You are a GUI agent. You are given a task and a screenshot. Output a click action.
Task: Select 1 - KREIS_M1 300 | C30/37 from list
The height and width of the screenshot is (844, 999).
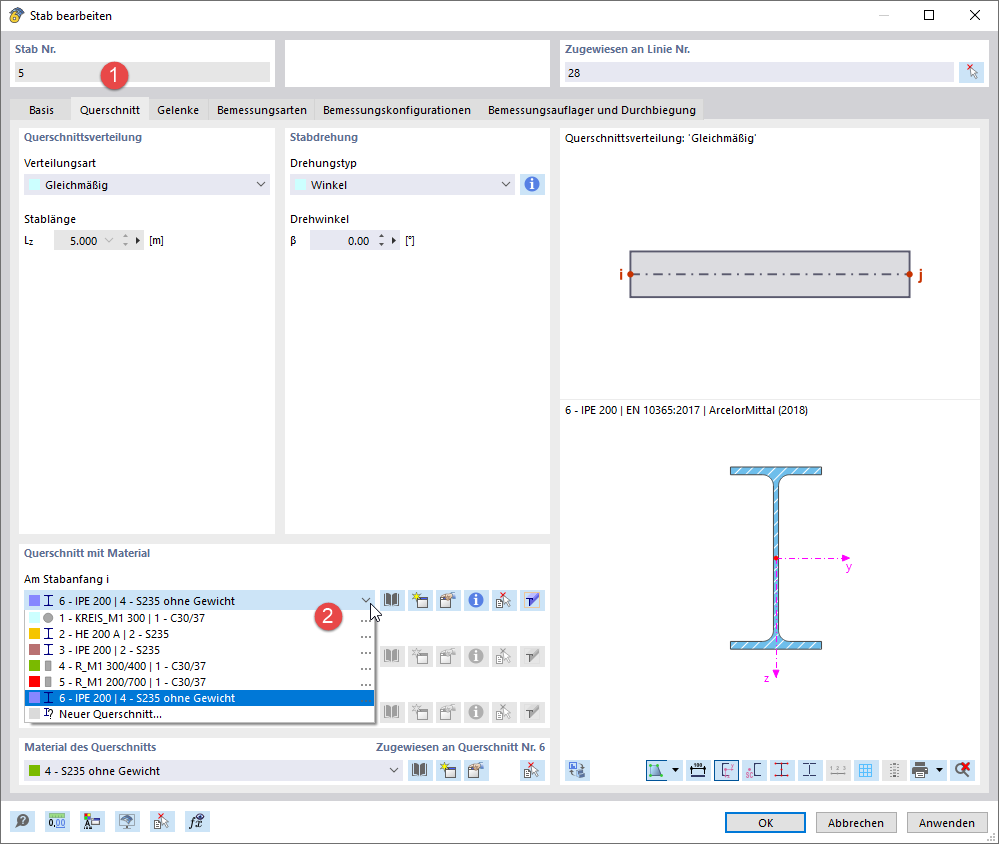(x=199, y=618)
